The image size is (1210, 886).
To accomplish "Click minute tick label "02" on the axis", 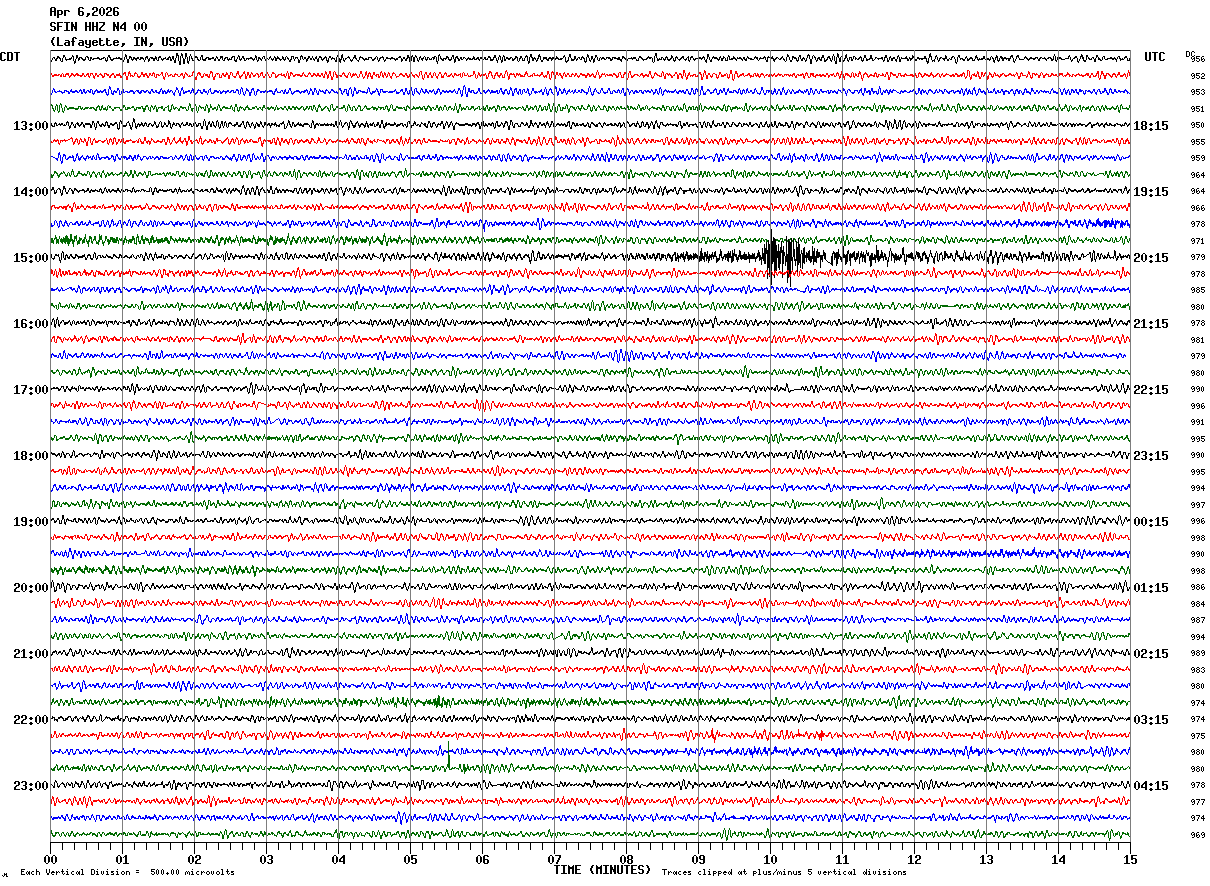I will pos(194,859).
